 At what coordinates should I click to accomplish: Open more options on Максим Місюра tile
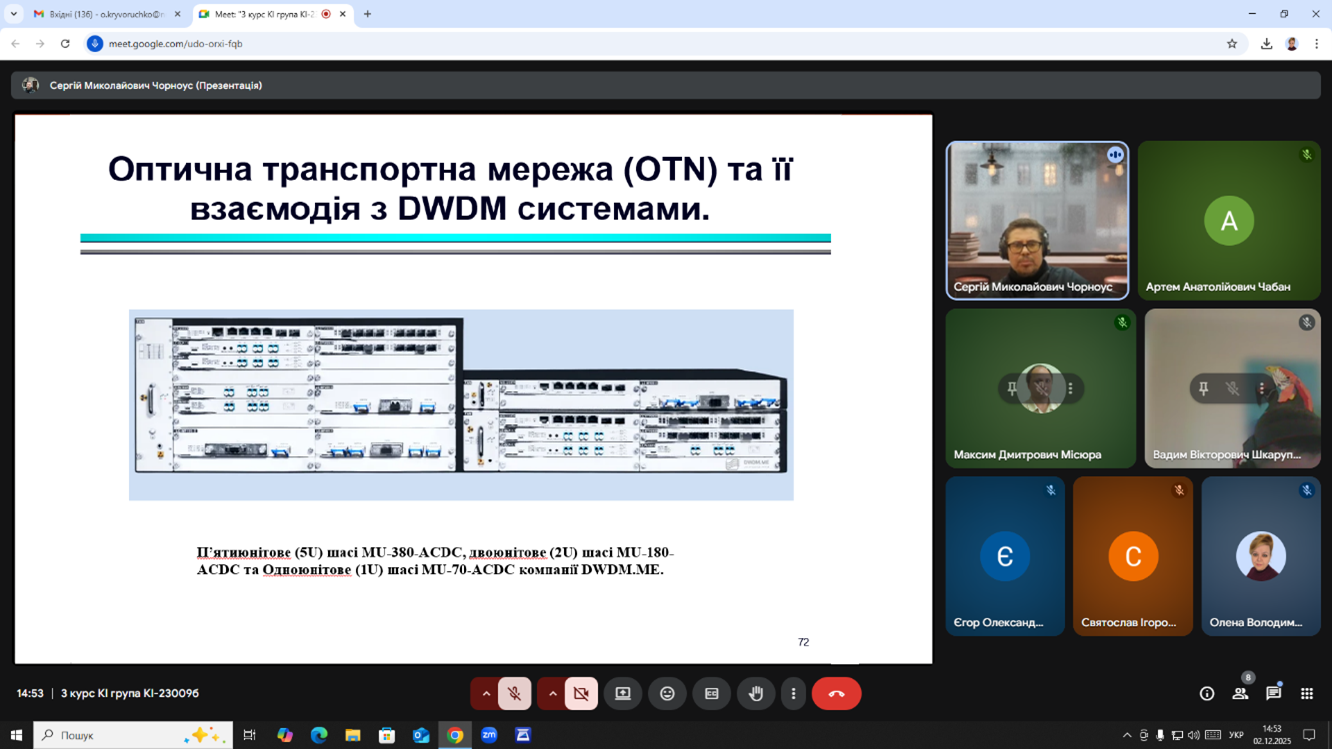point(1070,388)
